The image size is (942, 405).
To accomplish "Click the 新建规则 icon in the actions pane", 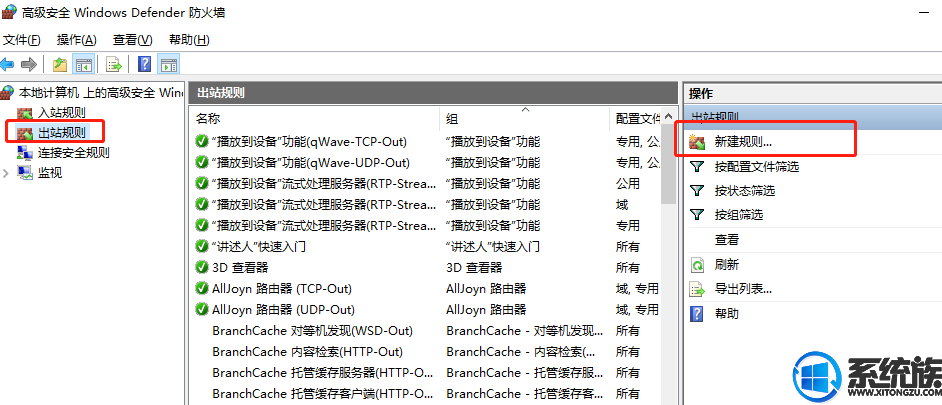I will pos(697,142).
